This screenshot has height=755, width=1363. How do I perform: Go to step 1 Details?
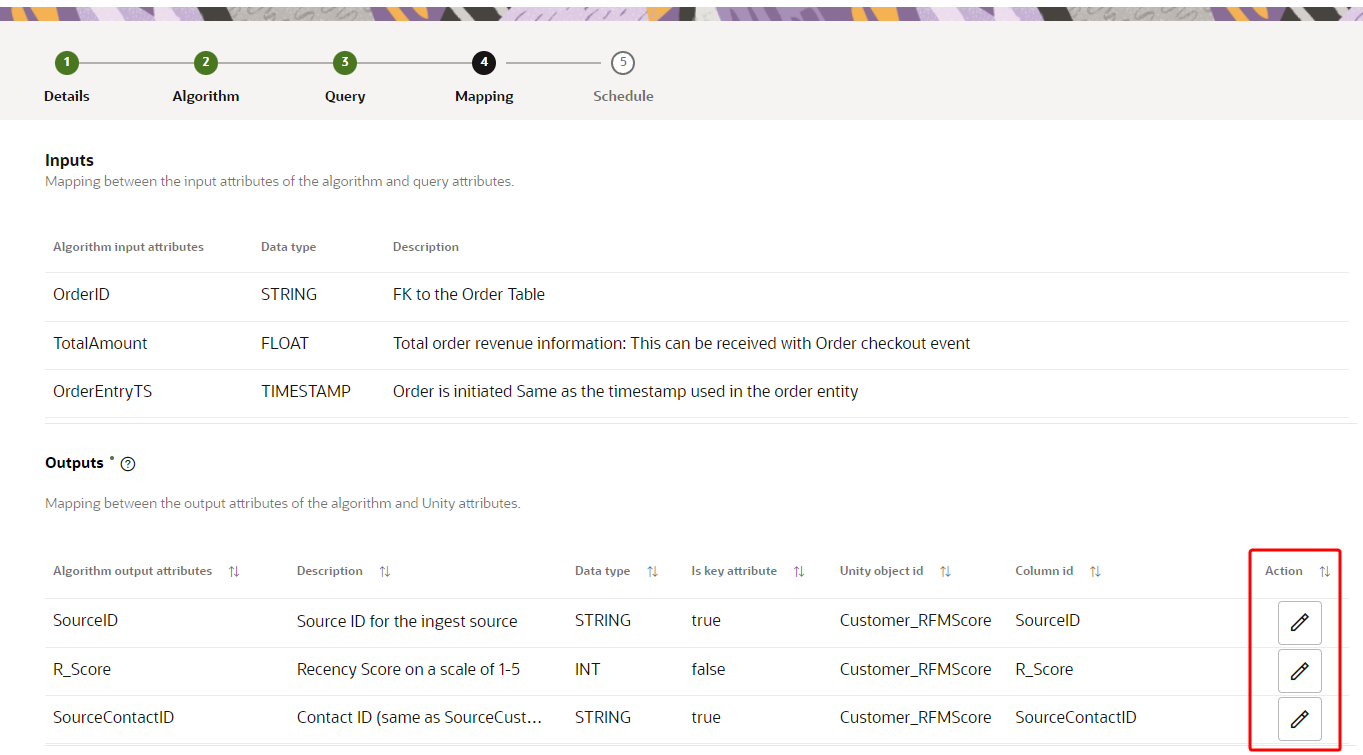67,62
